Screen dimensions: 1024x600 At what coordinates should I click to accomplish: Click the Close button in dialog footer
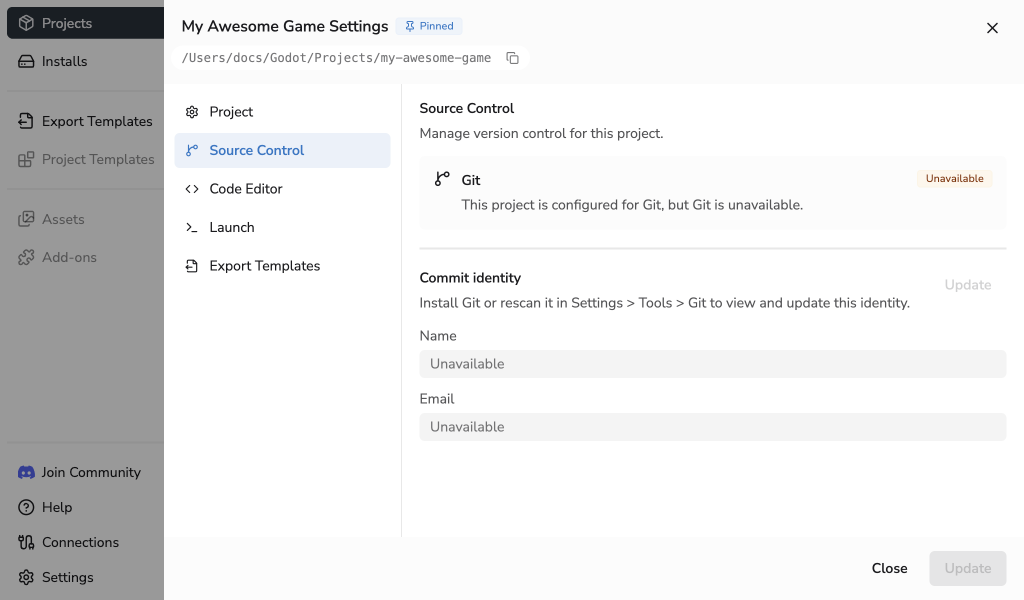pos(889,569)
